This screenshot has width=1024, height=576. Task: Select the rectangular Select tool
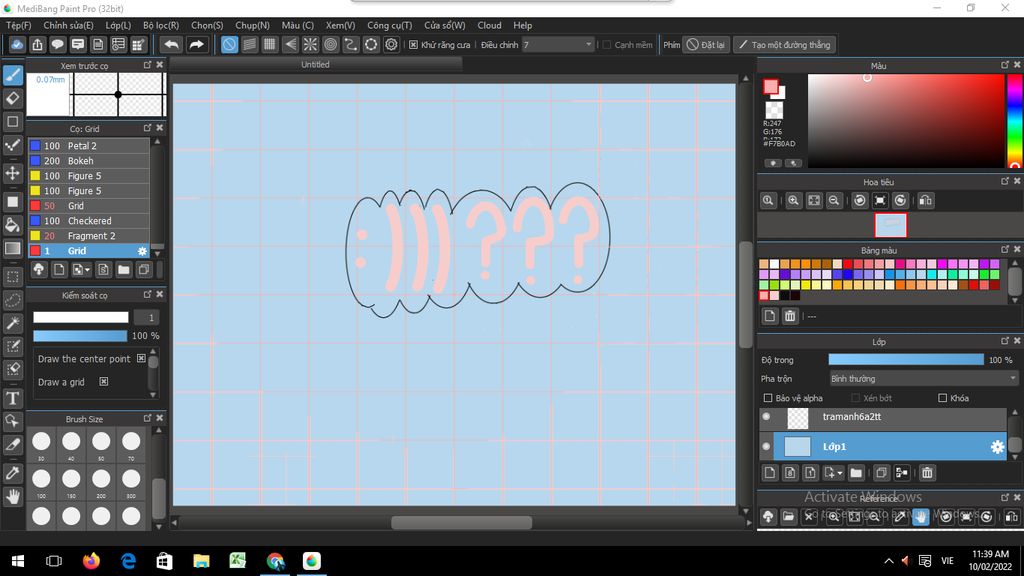click(x=12, y=276)
